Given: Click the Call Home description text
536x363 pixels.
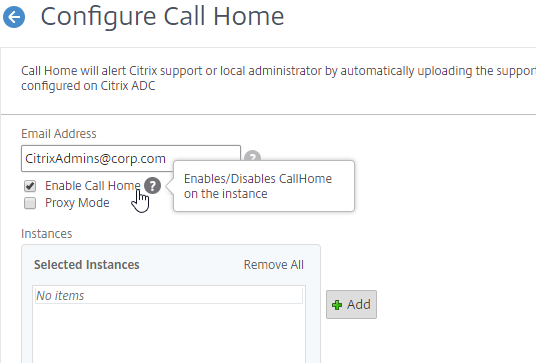Looking at the screenshot, I should (x=278, y=78).
